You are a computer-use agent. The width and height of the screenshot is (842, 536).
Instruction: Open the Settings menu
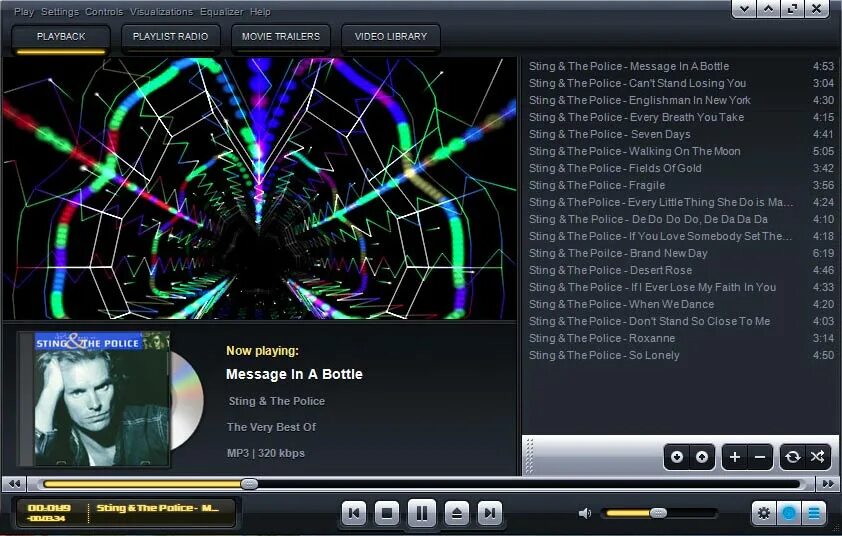point(60,11)
